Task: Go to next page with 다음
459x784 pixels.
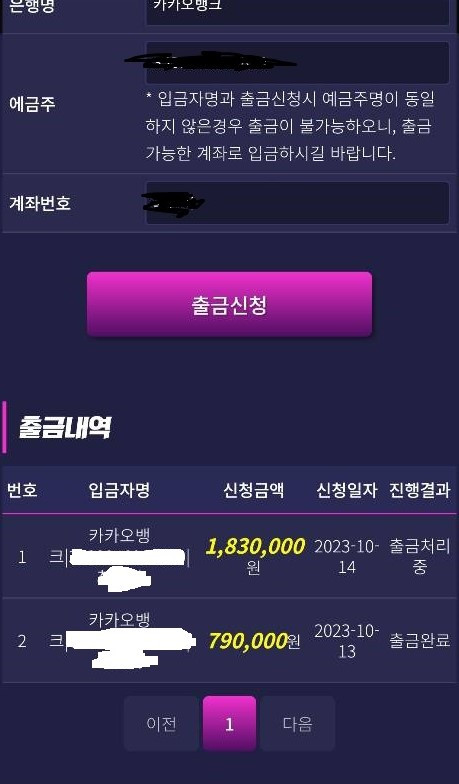Action: click(x=298, y=724)
